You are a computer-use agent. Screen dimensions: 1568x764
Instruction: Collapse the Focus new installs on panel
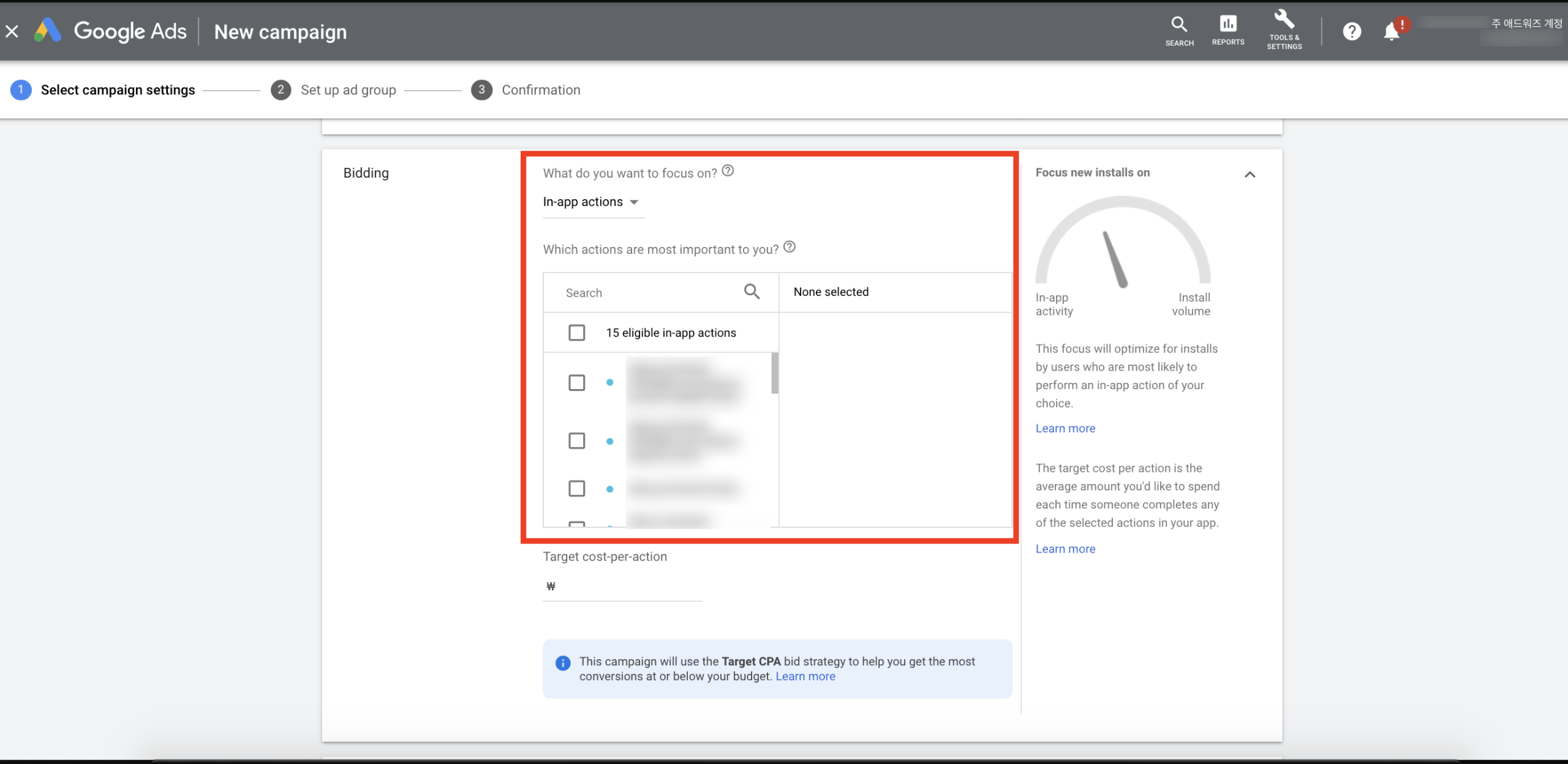pos(1249,175)
